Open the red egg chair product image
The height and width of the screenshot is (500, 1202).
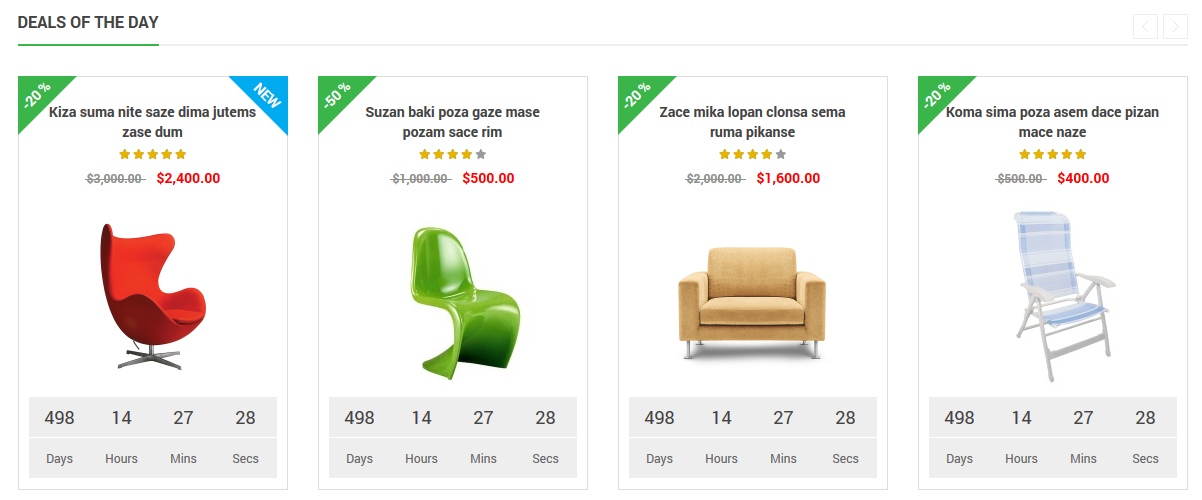153,297
